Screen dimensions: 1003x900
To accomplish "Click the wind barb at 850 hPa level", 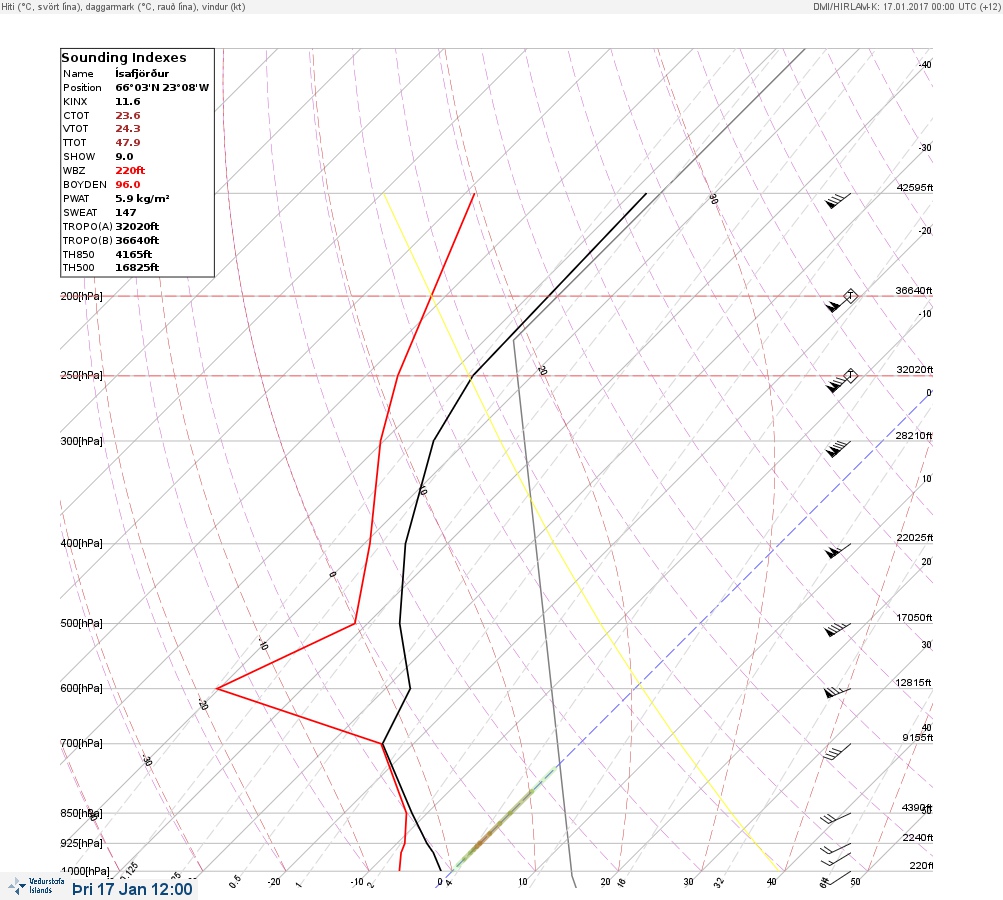I will [x=836, y=819].
